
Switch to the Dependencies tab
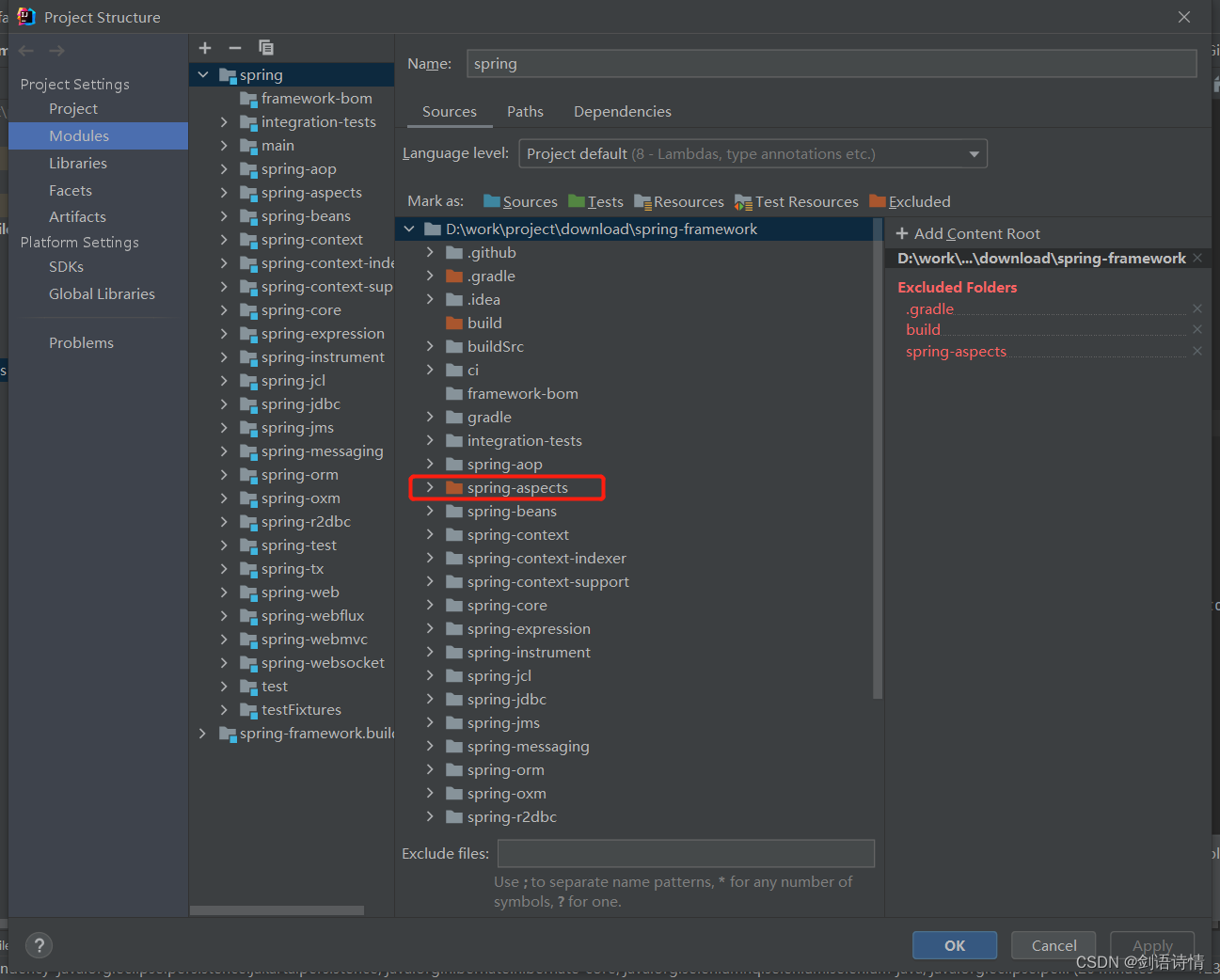623,111
